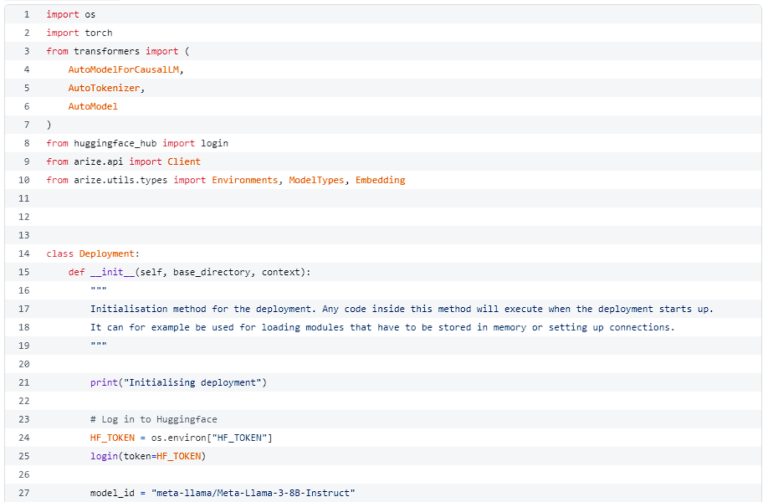
Task: Click the AutoTokenizer identifier
Action: pyautogui.click(x=104, y=88)
